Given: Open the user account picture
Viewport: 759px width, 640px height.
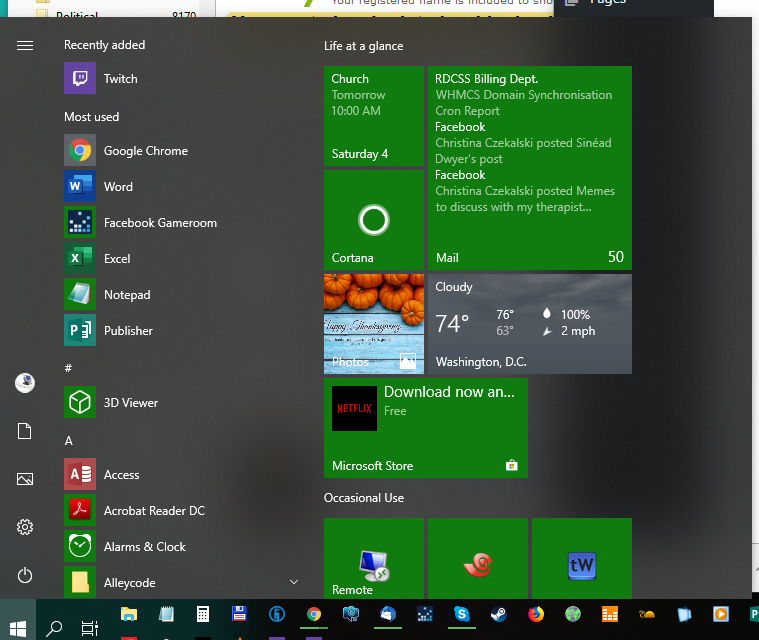Looking at the screenshot, I should (25, 383).
